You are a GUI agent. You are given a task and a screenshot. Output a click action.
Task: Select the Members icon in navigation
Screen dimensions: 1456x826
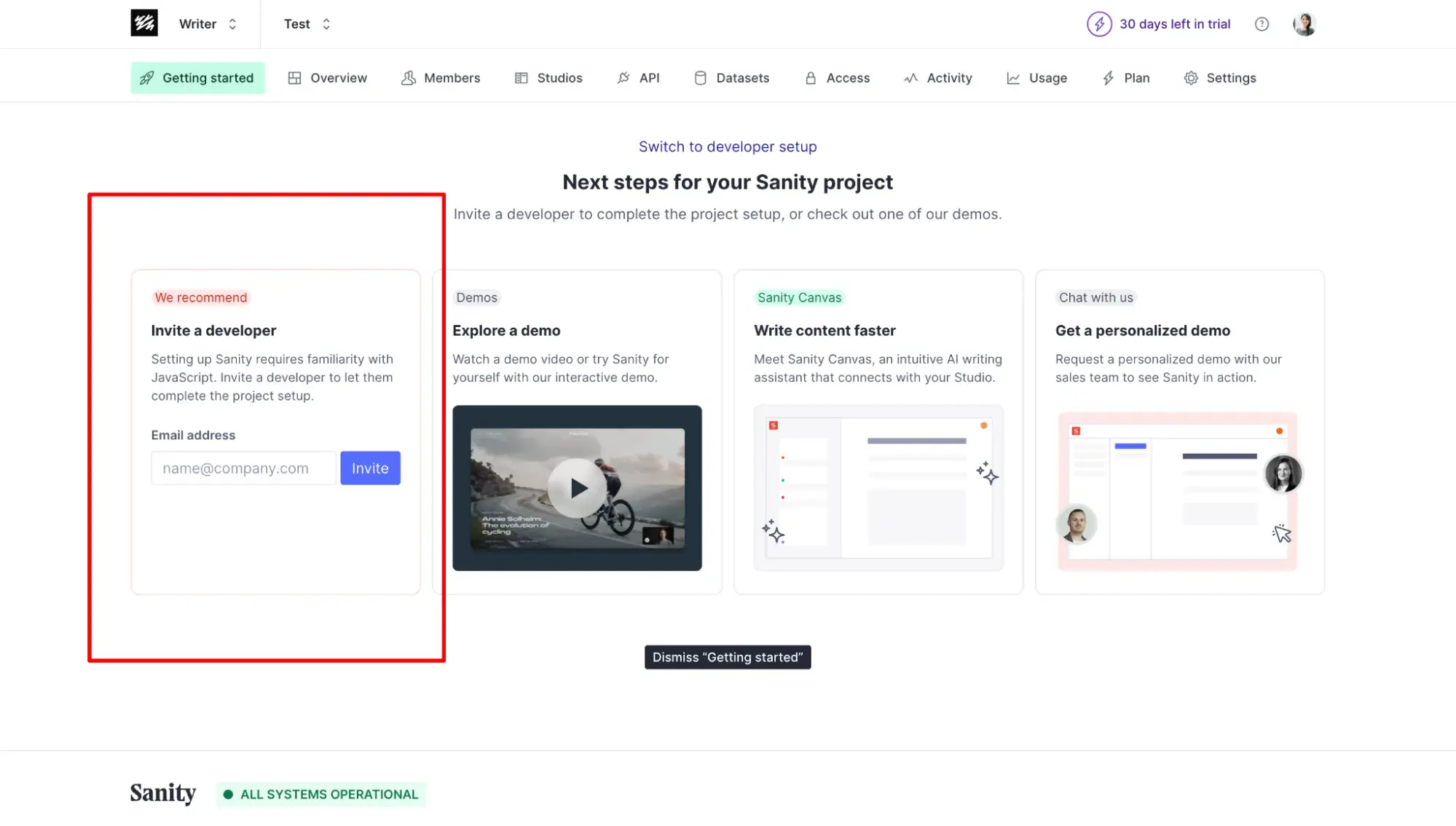click(409, 78)
